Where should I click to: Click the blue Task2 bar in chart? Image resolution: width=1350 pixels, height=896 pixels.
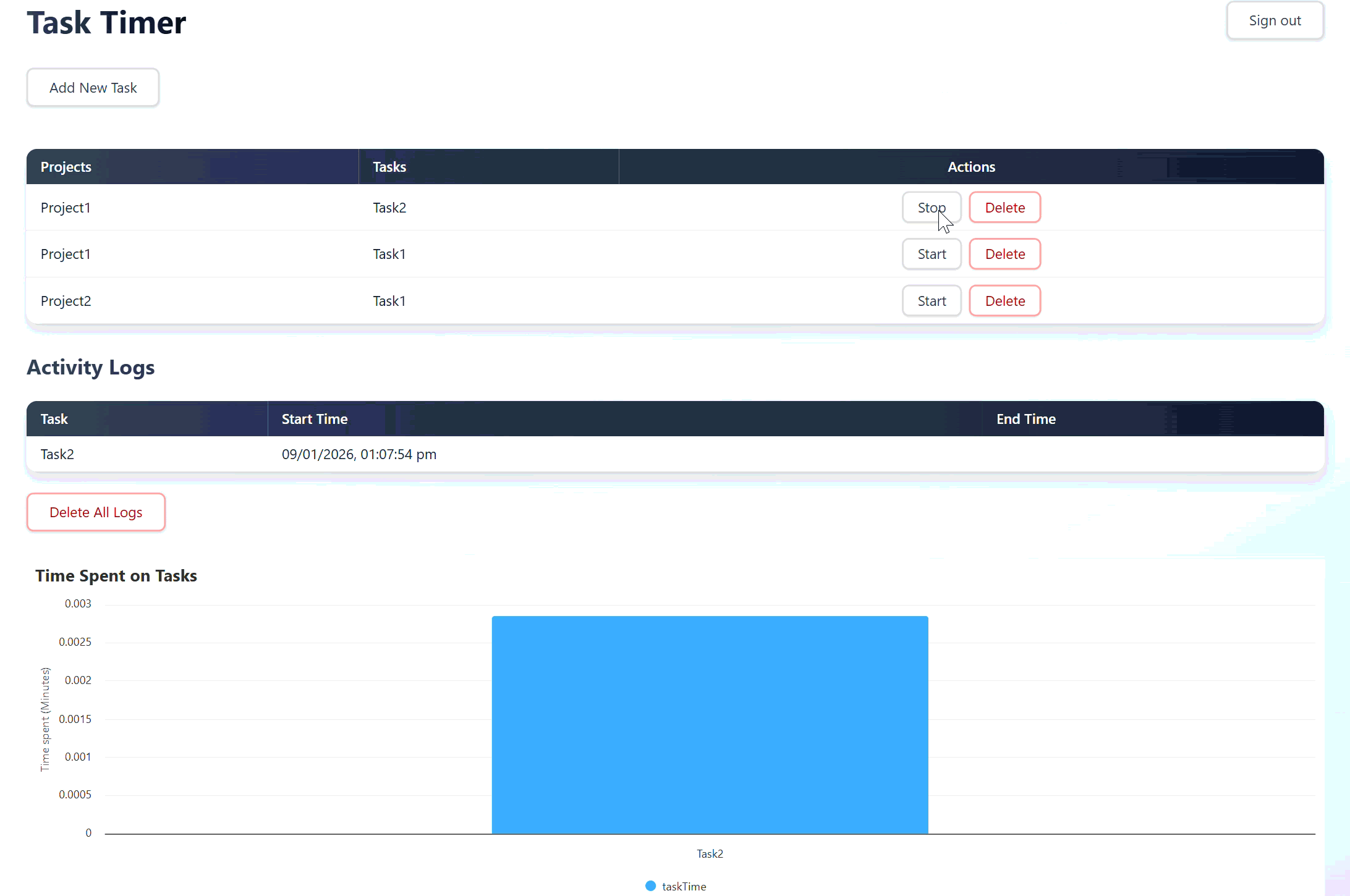click(x=710, y=725)
